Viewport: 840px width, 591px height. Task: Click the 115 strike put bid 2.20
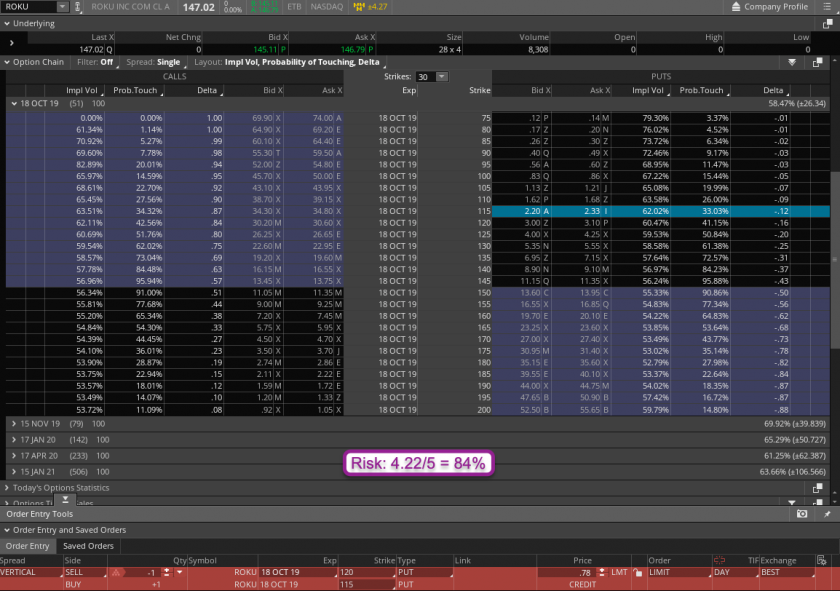point(532,211)
